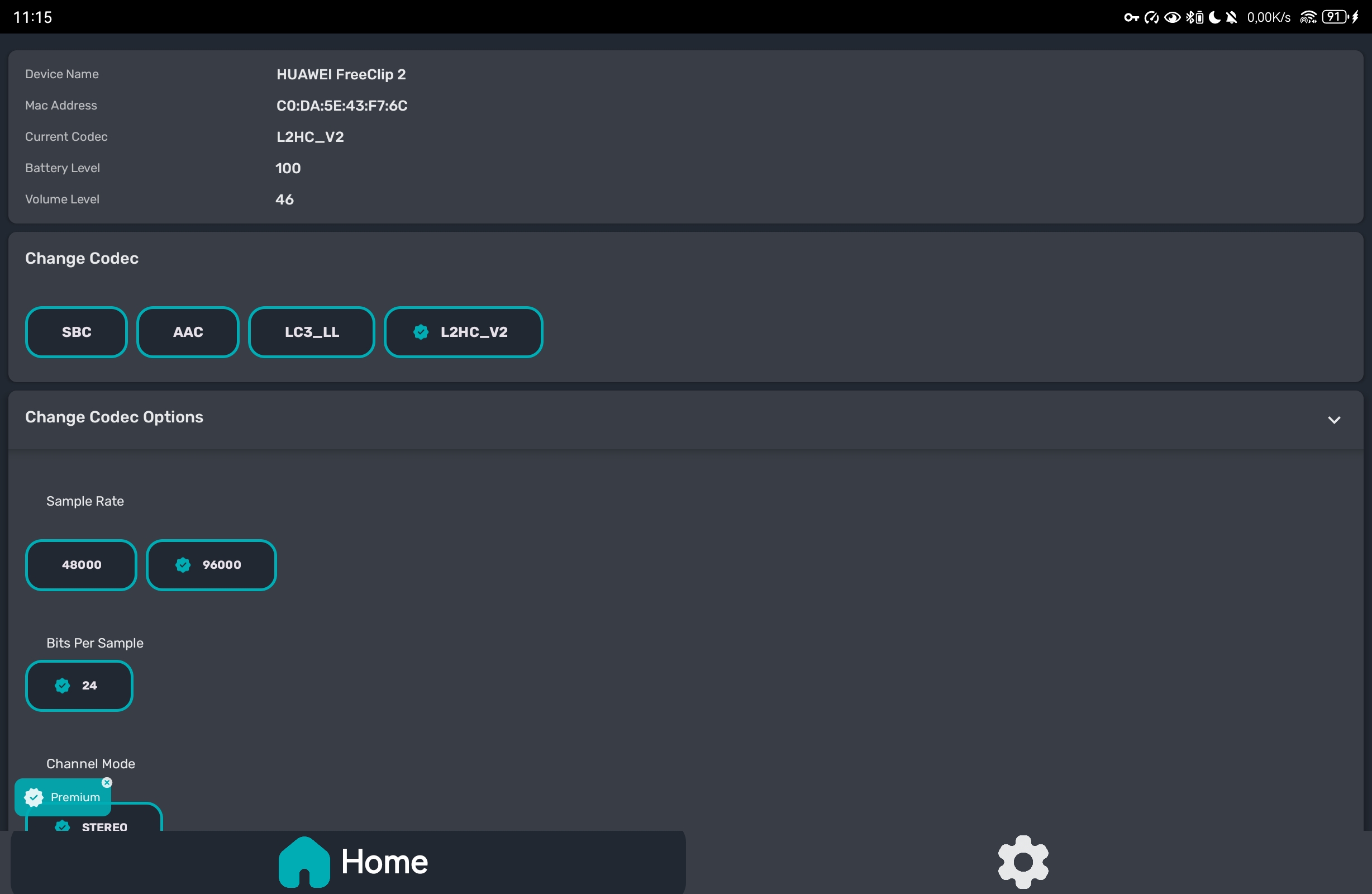This screenshot has width=1372, height=894.
Task: Tap the Wi-Fi status bar icon
Action: pyautogui.click(x=1308, y=17)
